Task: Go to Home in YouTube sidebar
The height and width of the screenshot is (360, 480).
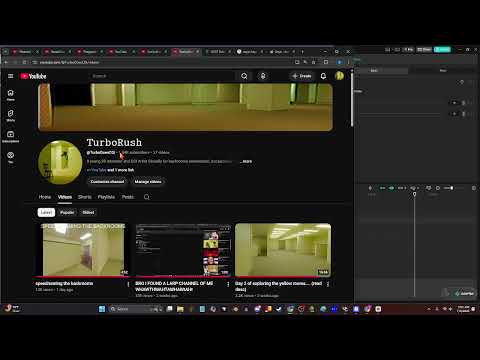Action: (x=11, y=95)
